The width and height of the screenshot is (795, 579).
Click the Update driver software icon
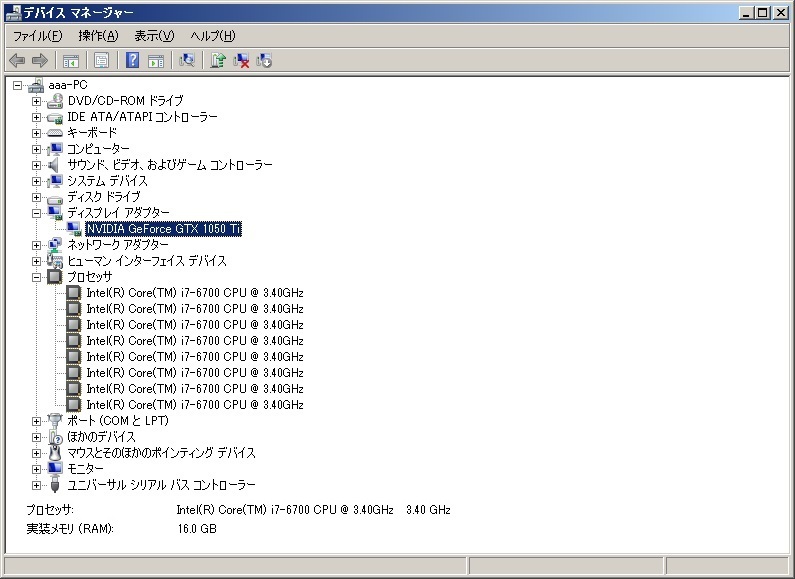(x=218, y=60)
